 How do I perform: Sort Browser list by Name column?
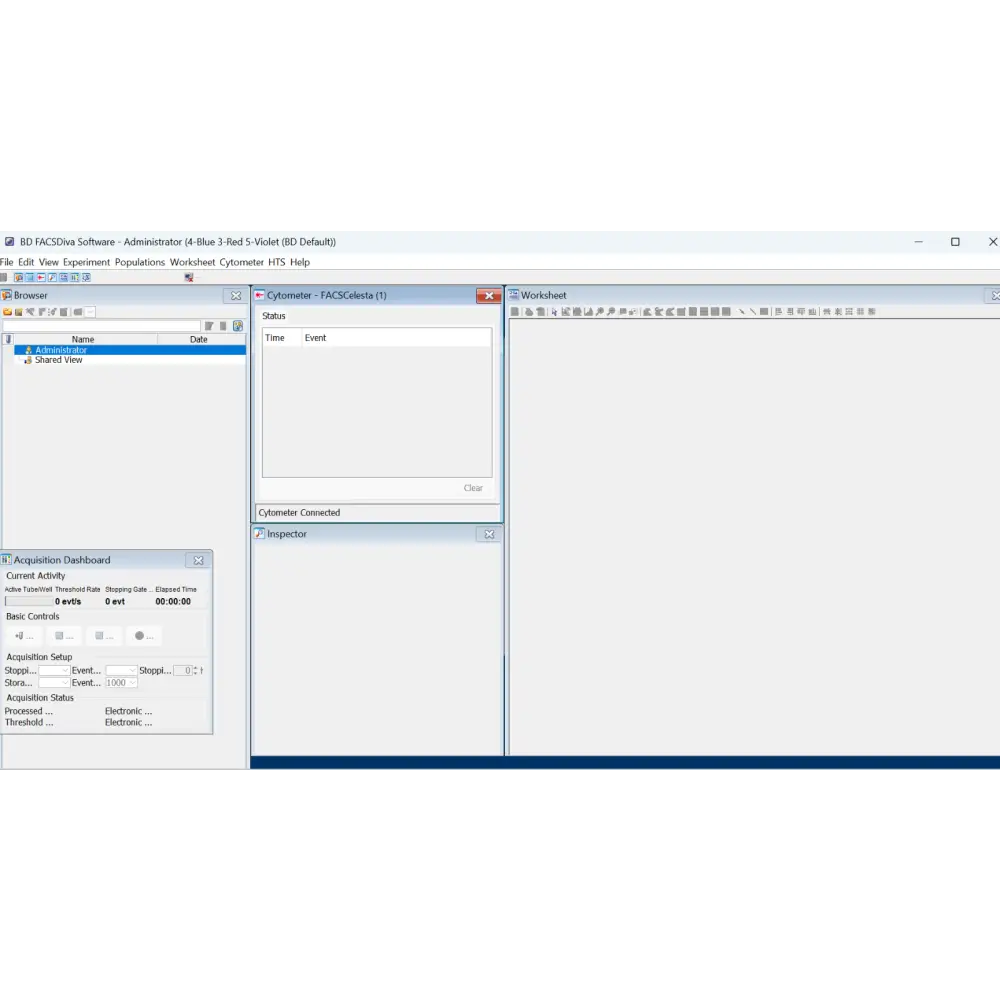pos(83,339)
